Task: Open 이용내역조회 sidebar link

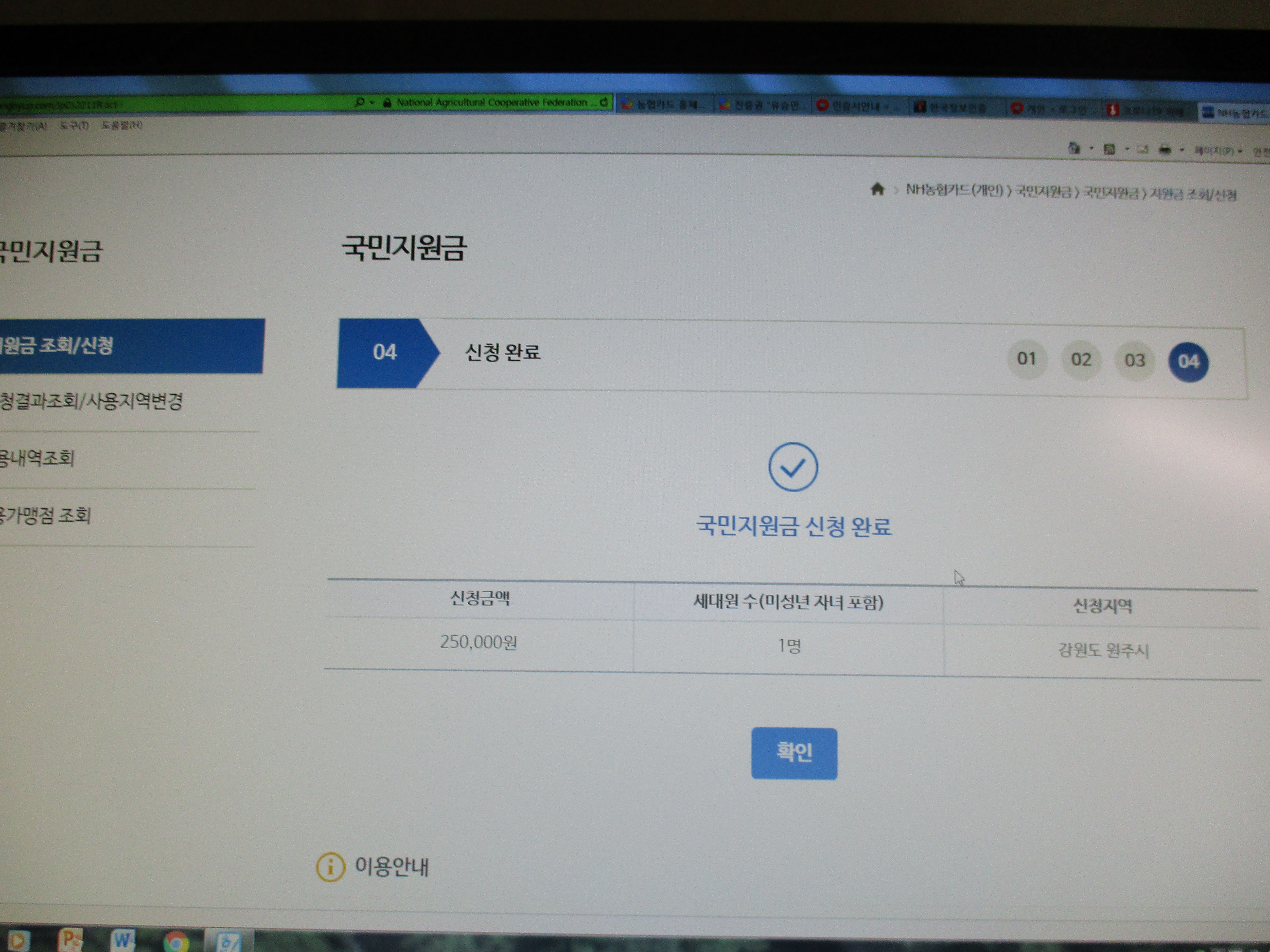Action: 37,458
